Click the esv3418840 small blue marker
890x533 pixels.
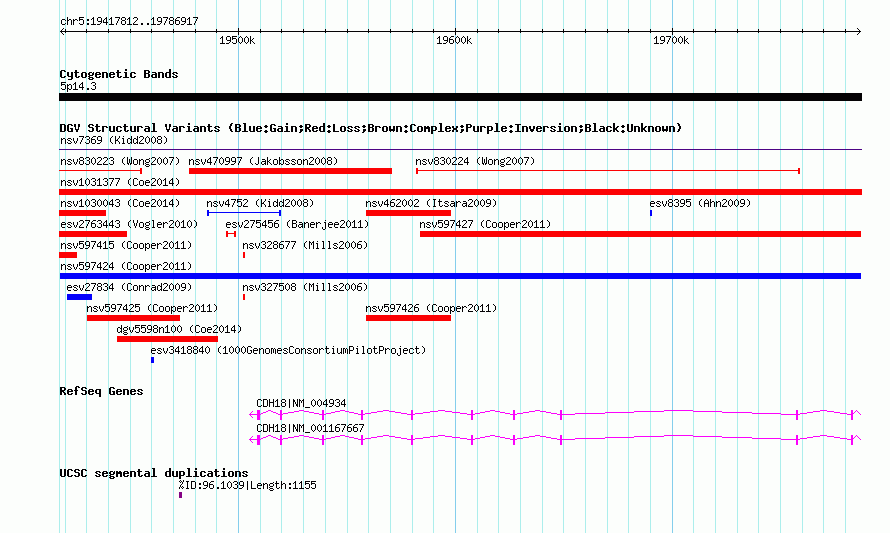coord(152,360)
